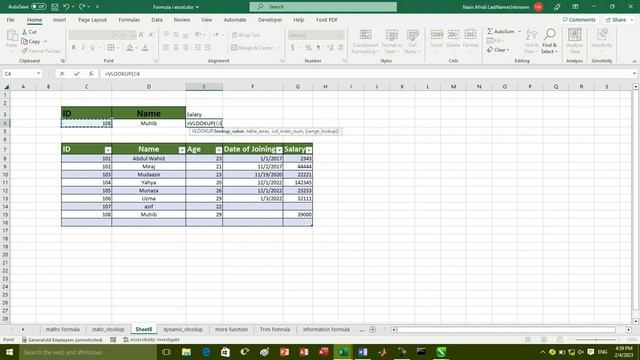This screenshot has width=640, height=360.
Task: Click the Cut button
Action: 29,32
